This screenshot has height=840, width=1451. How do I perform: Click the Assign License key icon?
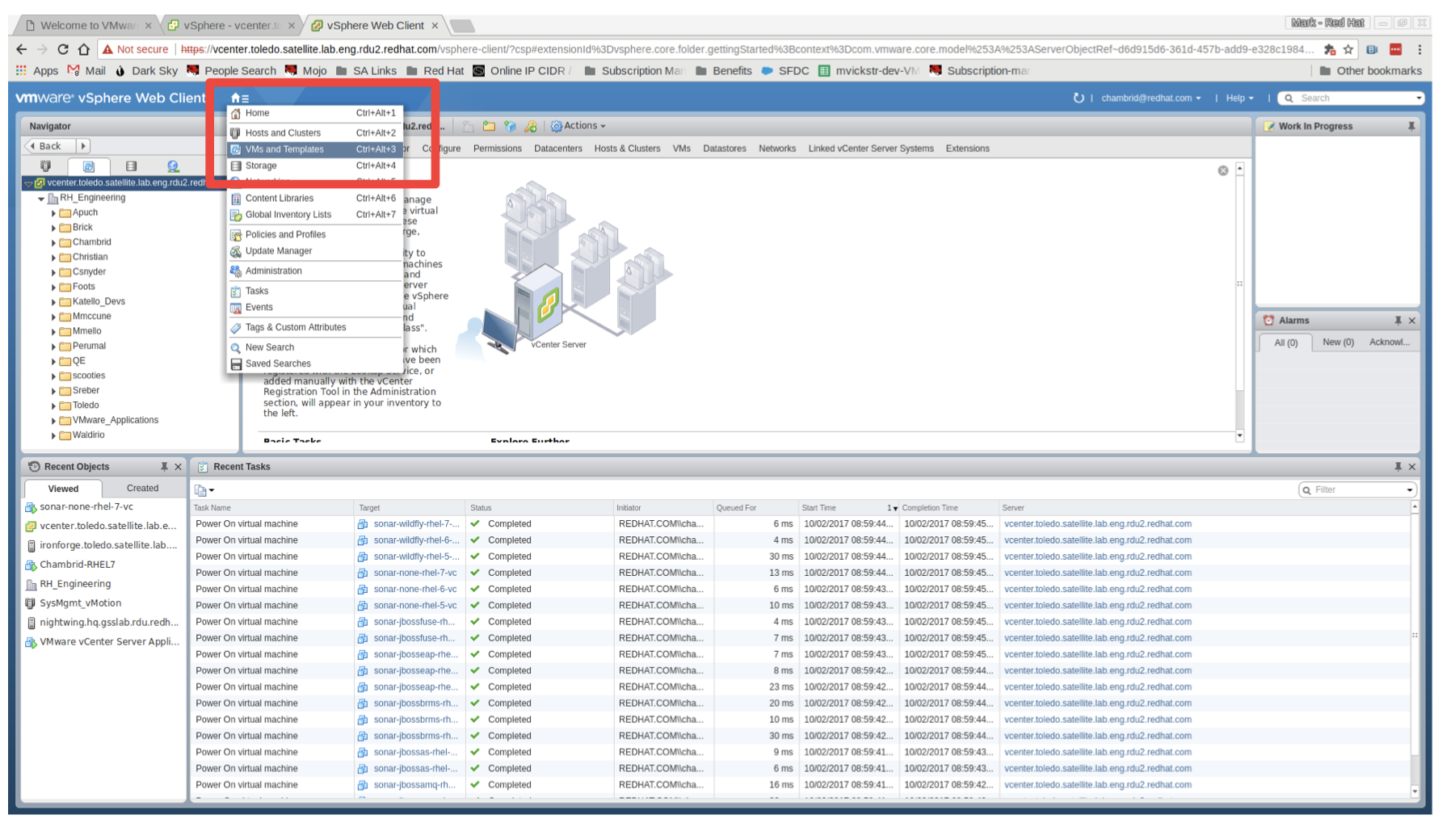pyautogui.click(x=531, y=127)
